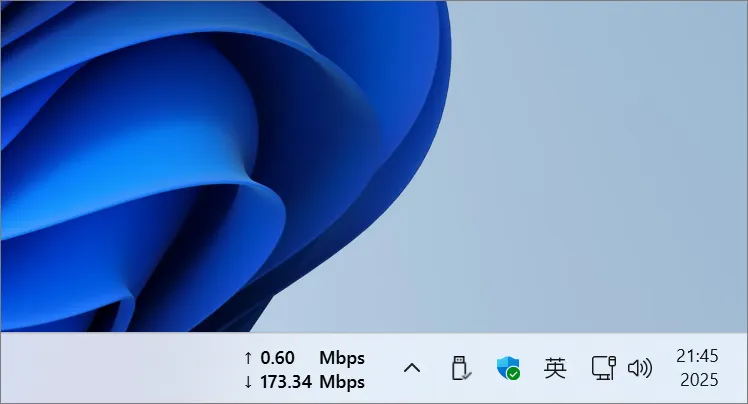Open Windows Security shield icon
The height and width of the screenshot is (404, 748).
pos(508,368)
